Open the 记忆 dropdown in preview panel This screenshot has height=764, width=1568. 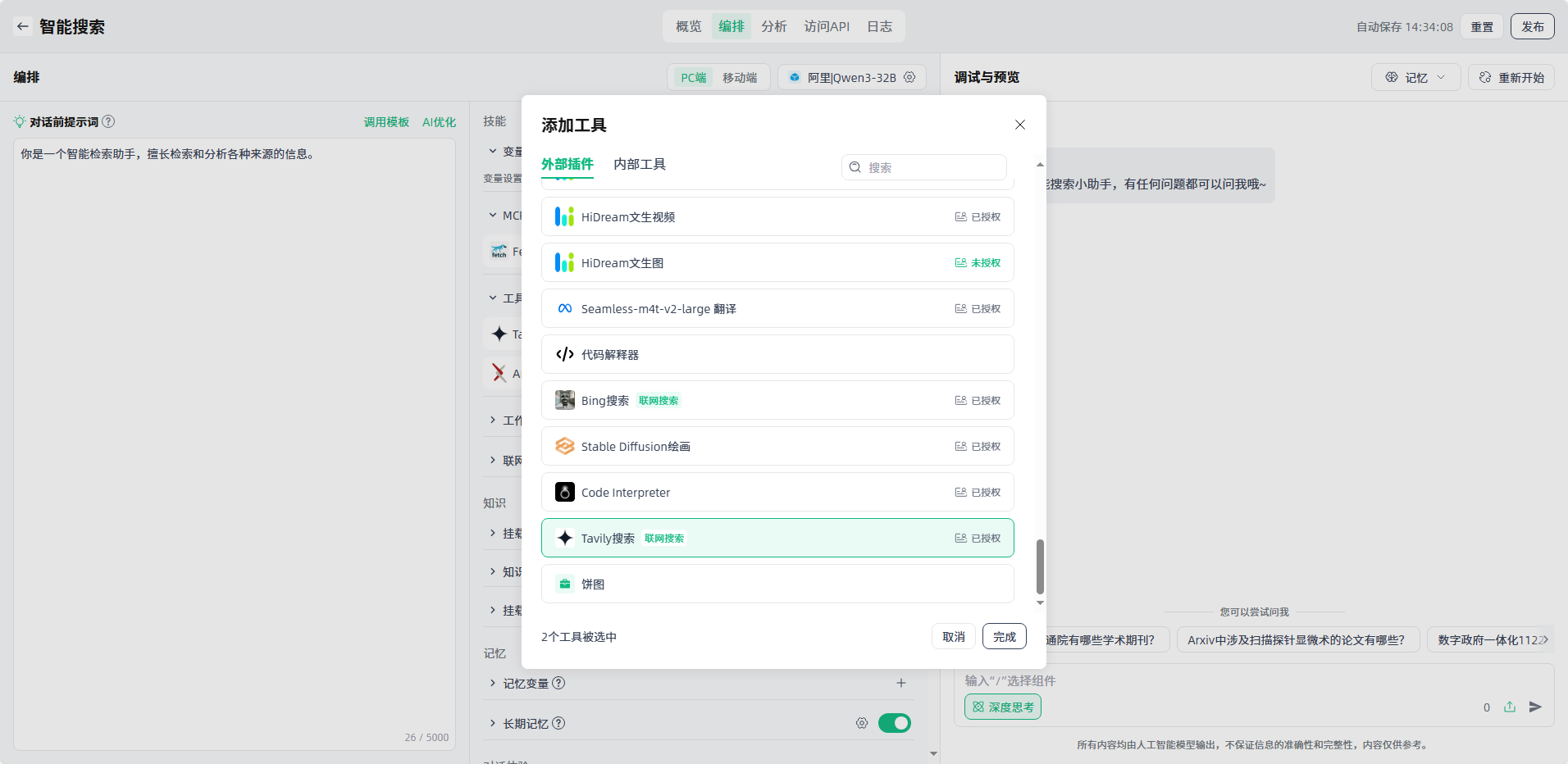(x=1415, y=77)
